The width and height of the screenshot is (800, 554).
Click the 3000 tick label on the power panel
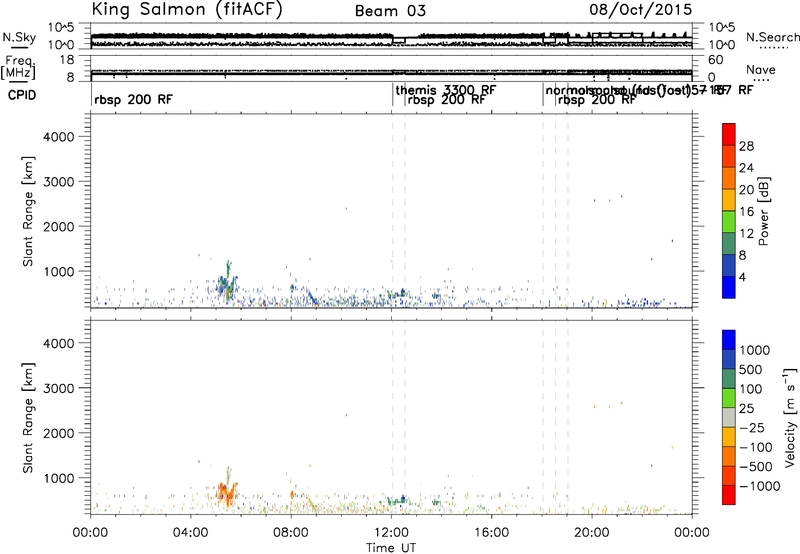pos(58,182)
